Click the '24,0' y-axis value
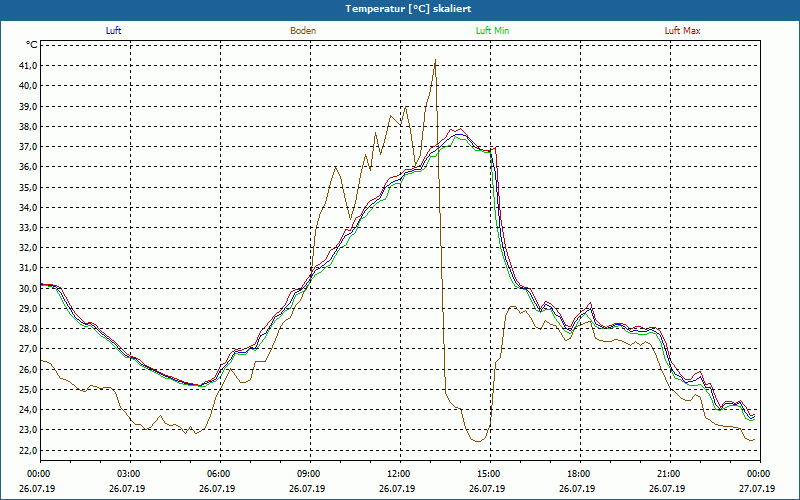800x500 pixels. pos(29,410)
